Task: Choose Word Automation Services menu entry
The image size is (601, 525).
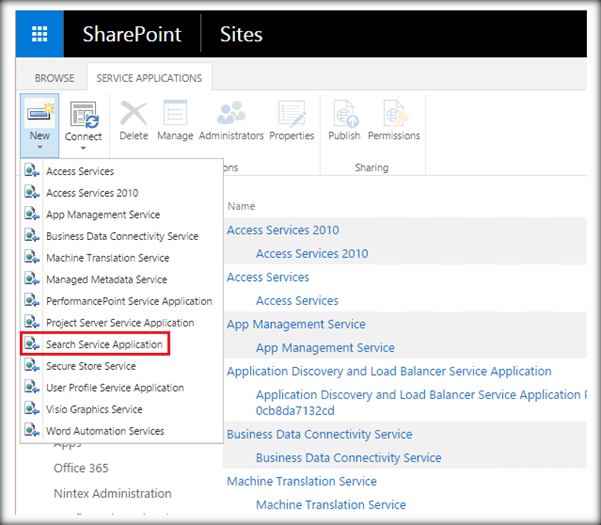Action: coord(105,431)
